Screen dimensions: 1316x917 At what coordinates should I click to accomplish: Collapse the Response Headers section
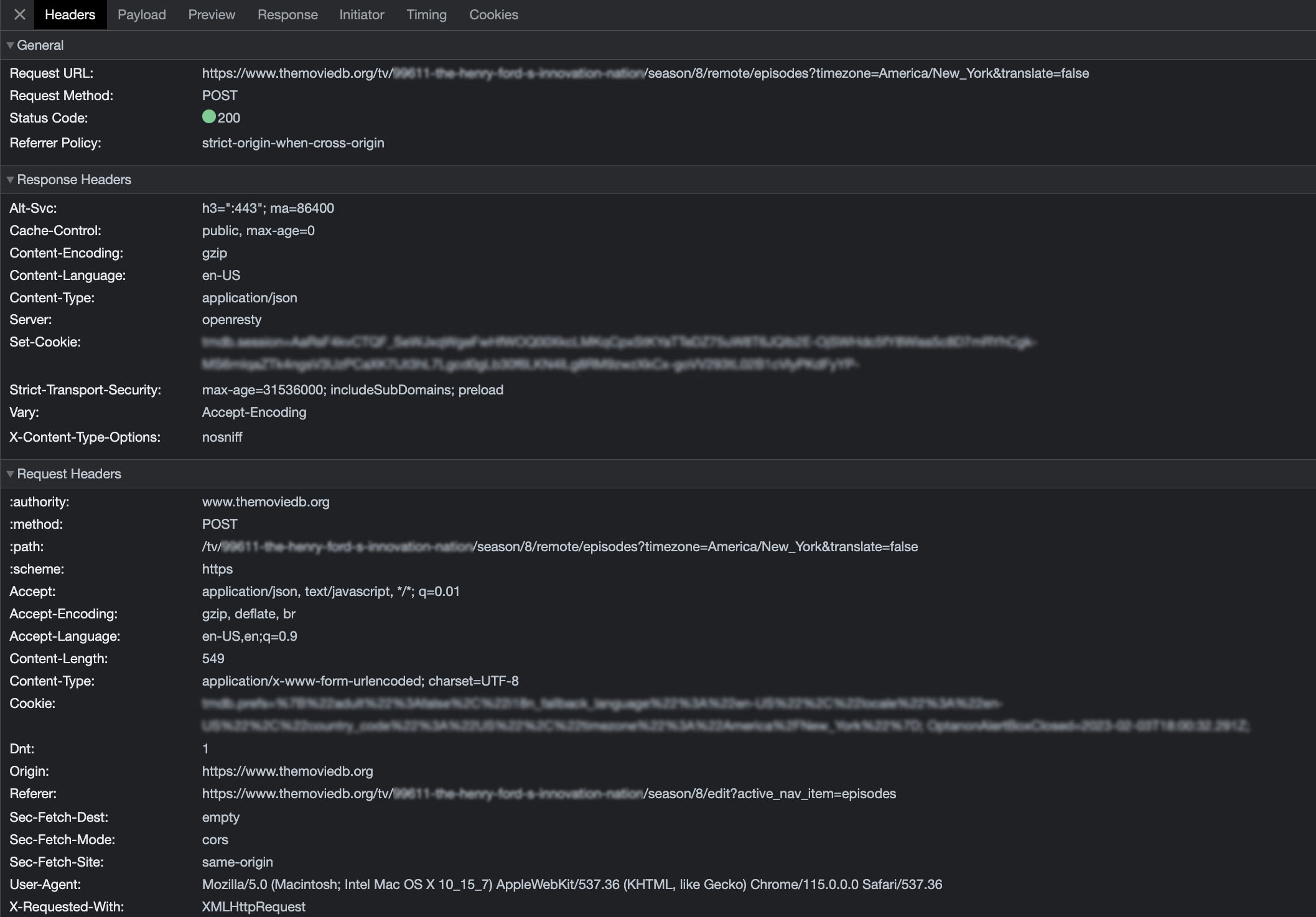click(9, 179)
